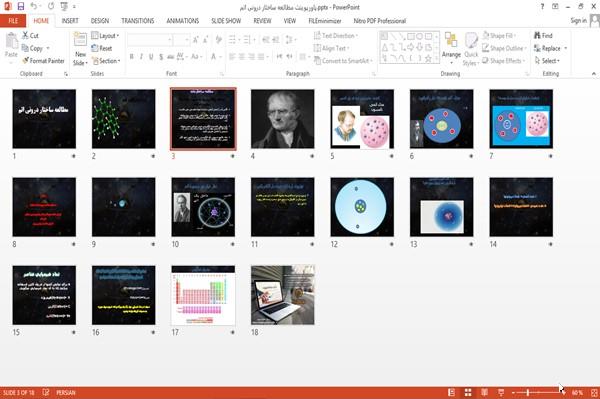600x399 pixels.
Task: Open the font size combo box
Action: 181,39
